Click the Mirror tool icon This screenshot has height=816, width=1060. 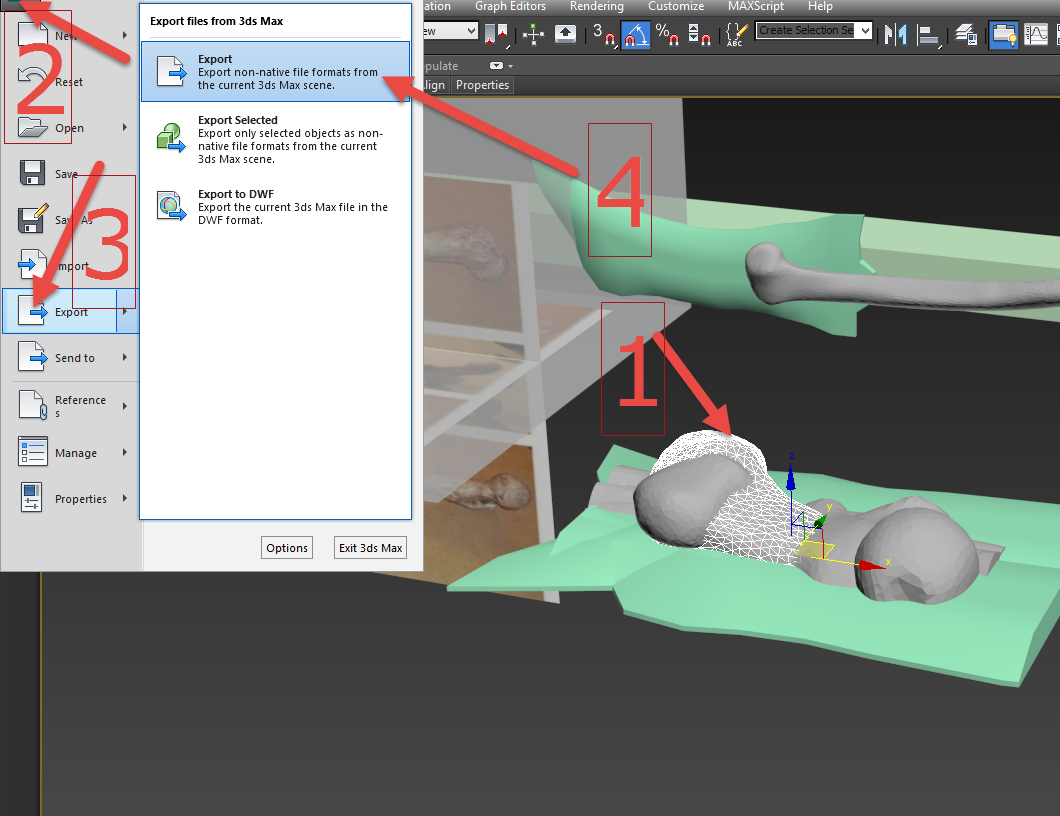896,34
